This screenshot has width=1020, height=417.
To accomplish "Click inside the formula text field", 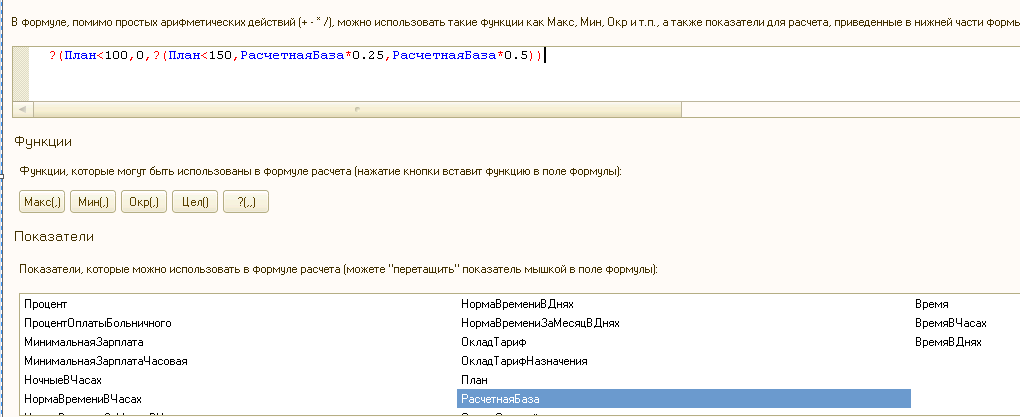I will click(x=524, y=74).
